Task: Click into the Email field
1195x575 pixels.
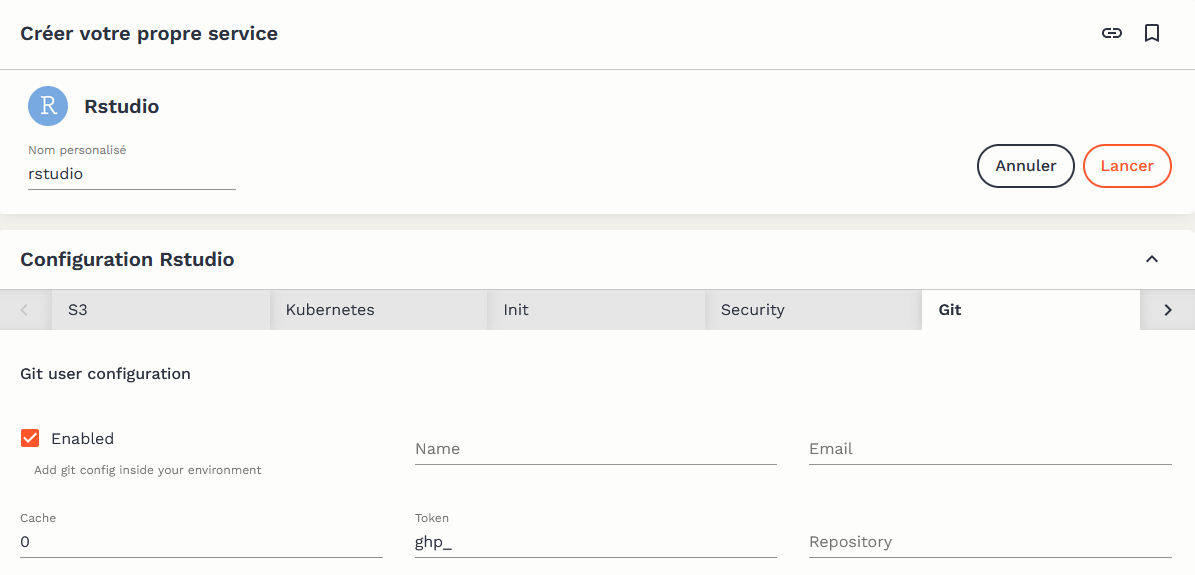Action: coord(989,449)
